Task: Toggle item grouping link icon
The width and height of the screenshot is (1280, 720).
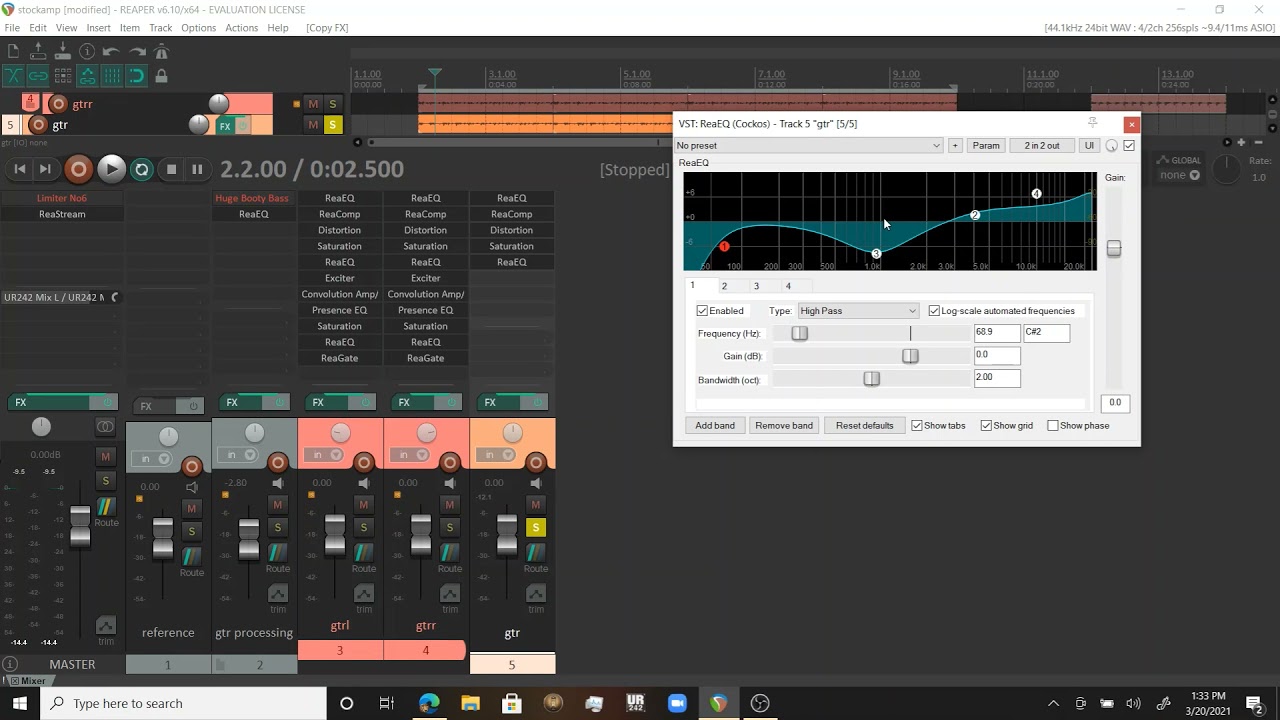Action: tap(38, 76)
